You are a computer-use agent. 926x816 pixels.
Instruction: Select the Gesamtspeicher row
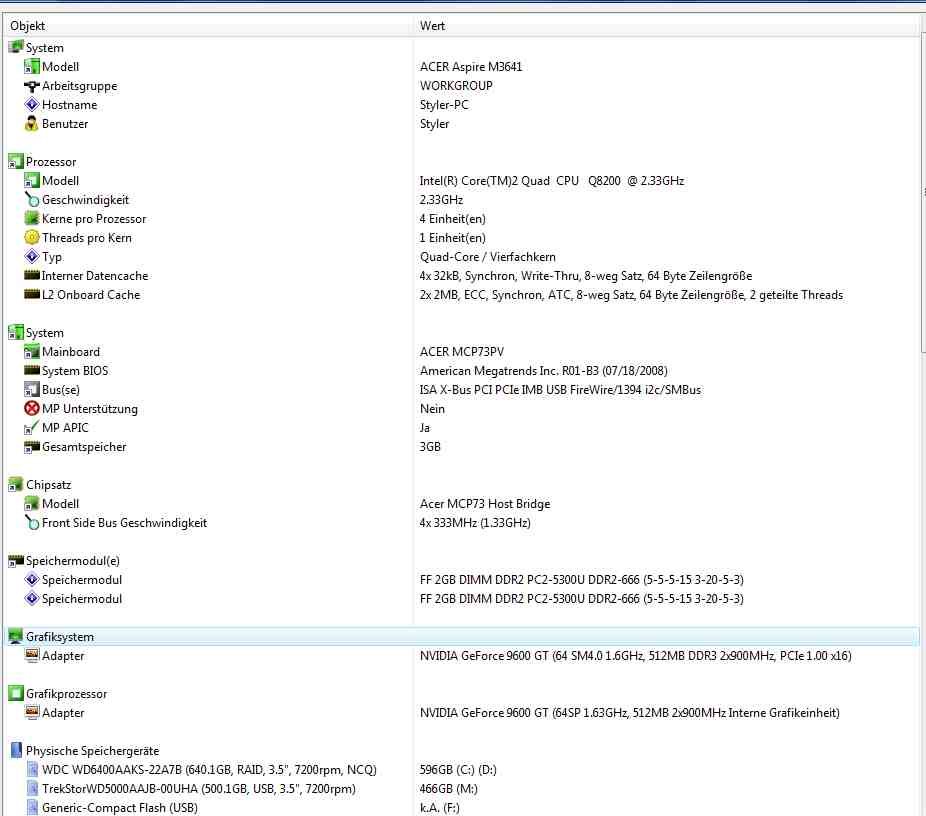pyautogui.click(x=461, y=446)
